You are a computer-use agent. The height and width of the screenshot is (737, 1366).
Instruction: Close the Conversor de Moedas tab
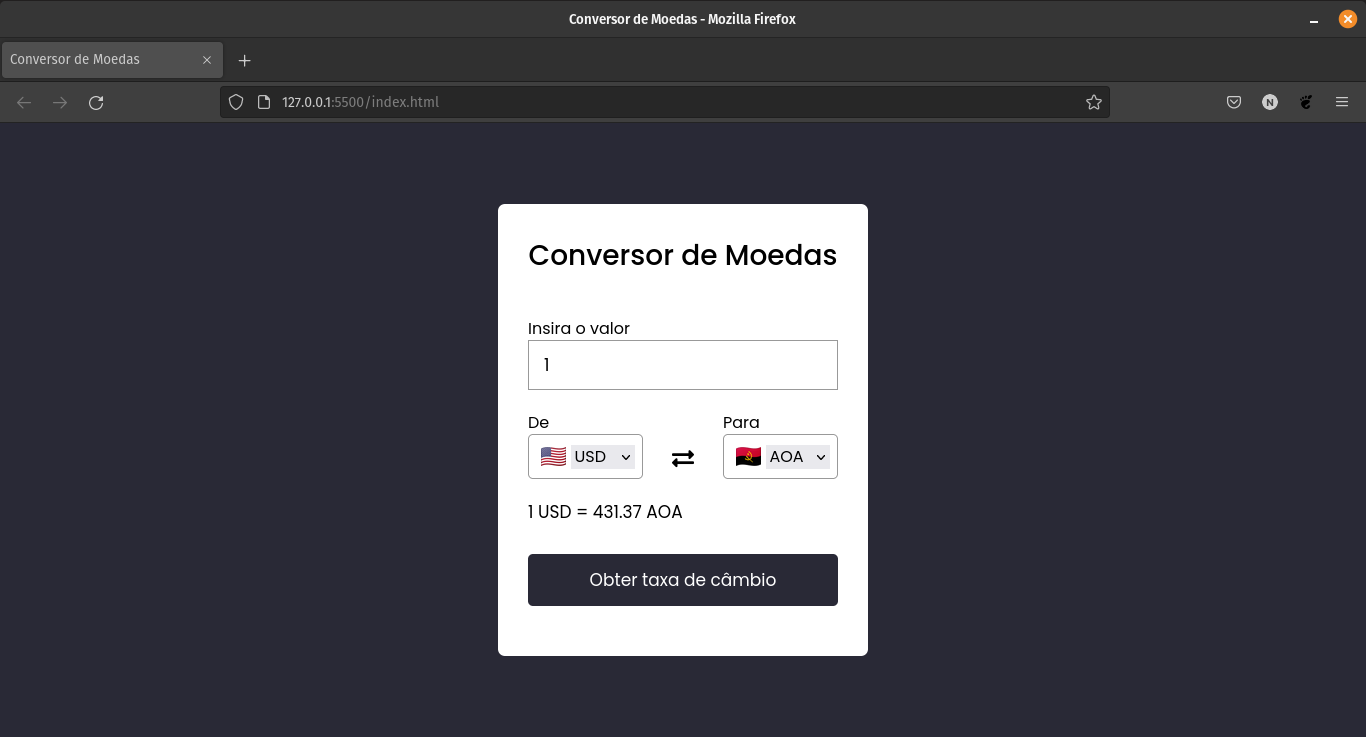(207, 59)
